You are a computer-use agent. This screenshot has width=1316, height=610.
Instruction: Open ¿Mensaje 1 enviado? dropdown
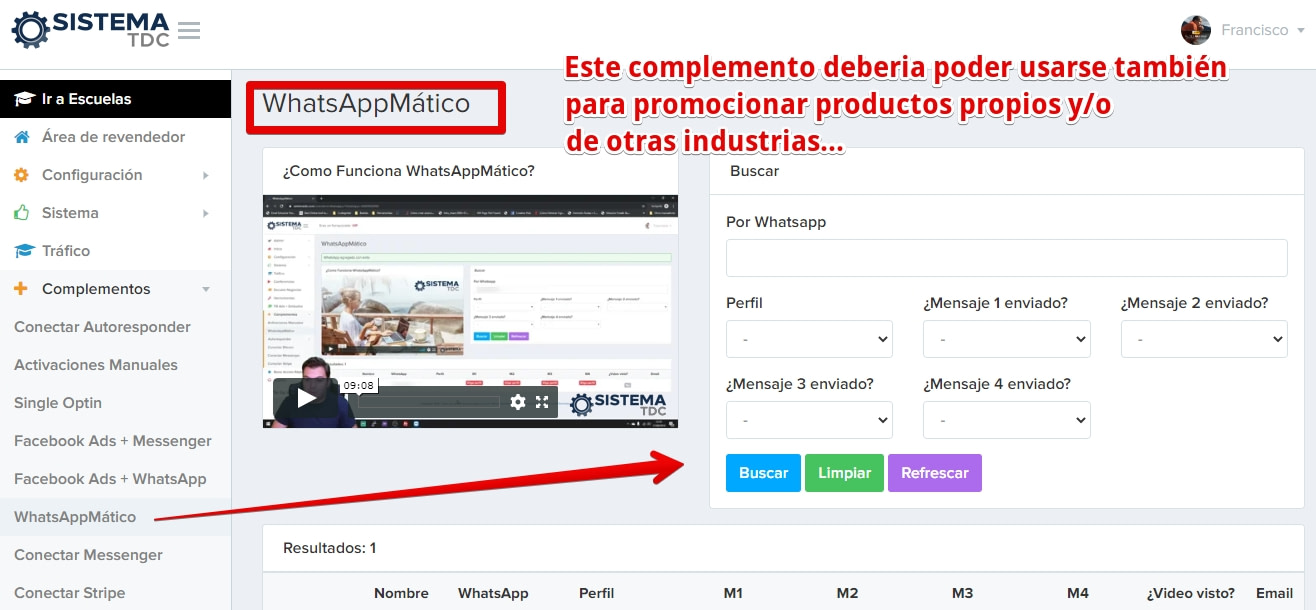tap(1007, 339)
